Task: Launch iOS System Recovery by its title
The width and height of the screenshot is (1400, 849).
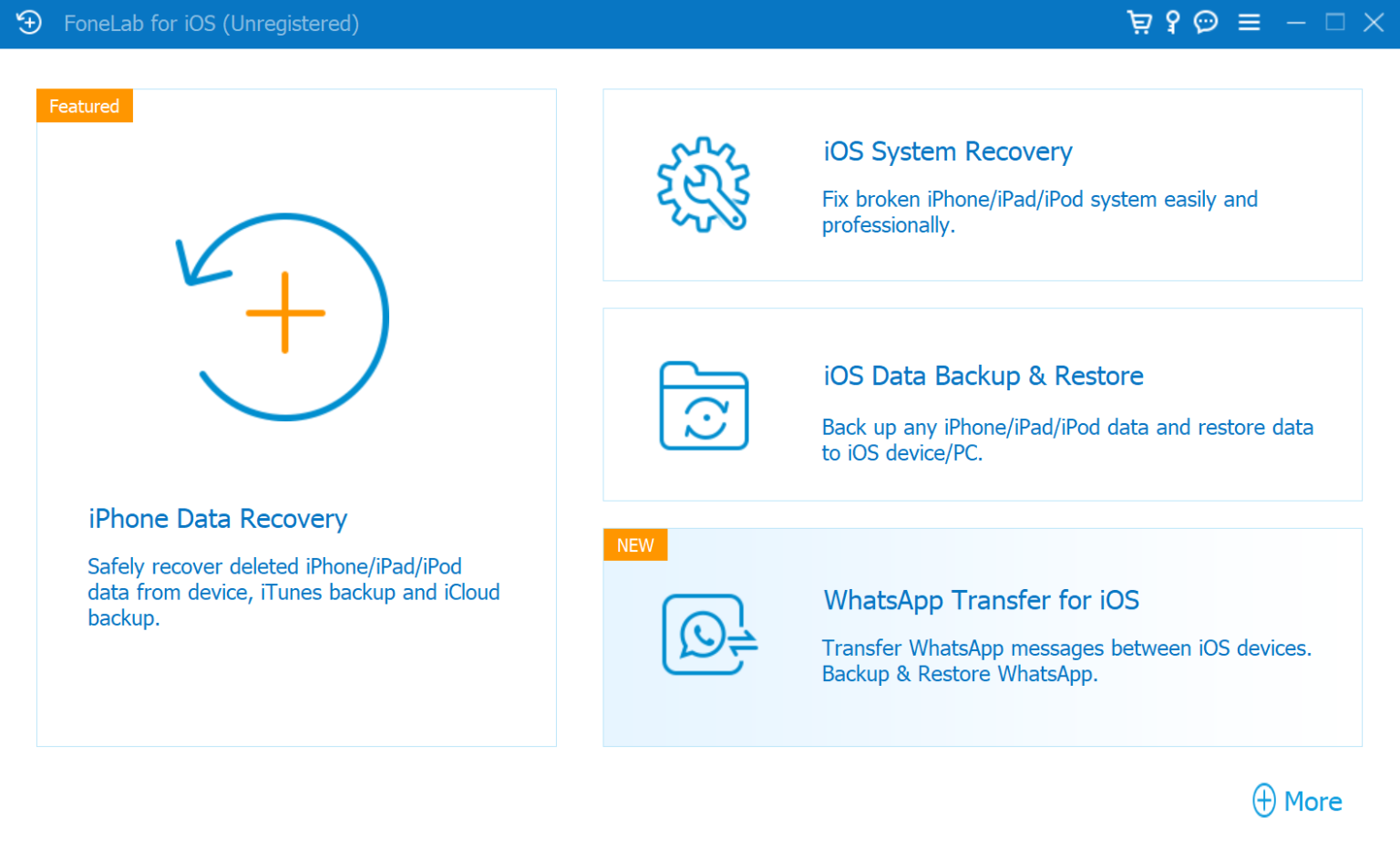Action: [947, 151]
